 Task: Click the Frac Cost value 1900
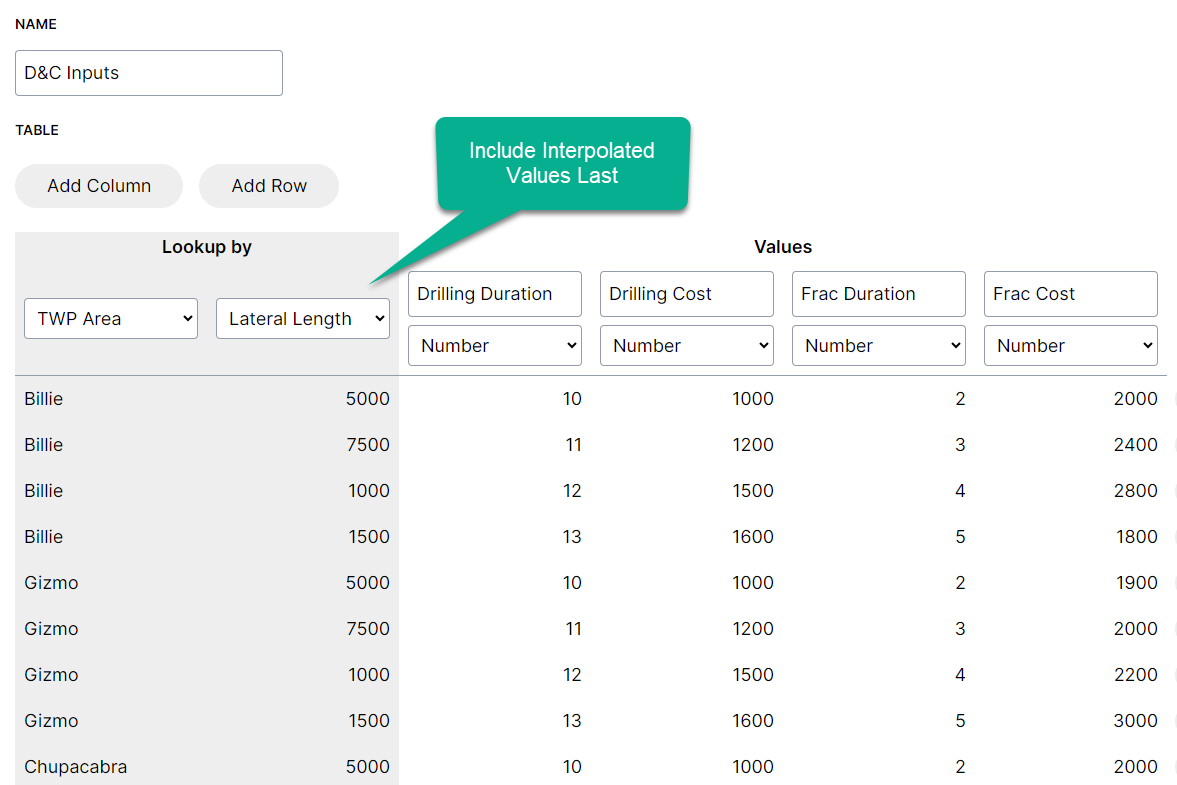click(x=1135, y=583)
